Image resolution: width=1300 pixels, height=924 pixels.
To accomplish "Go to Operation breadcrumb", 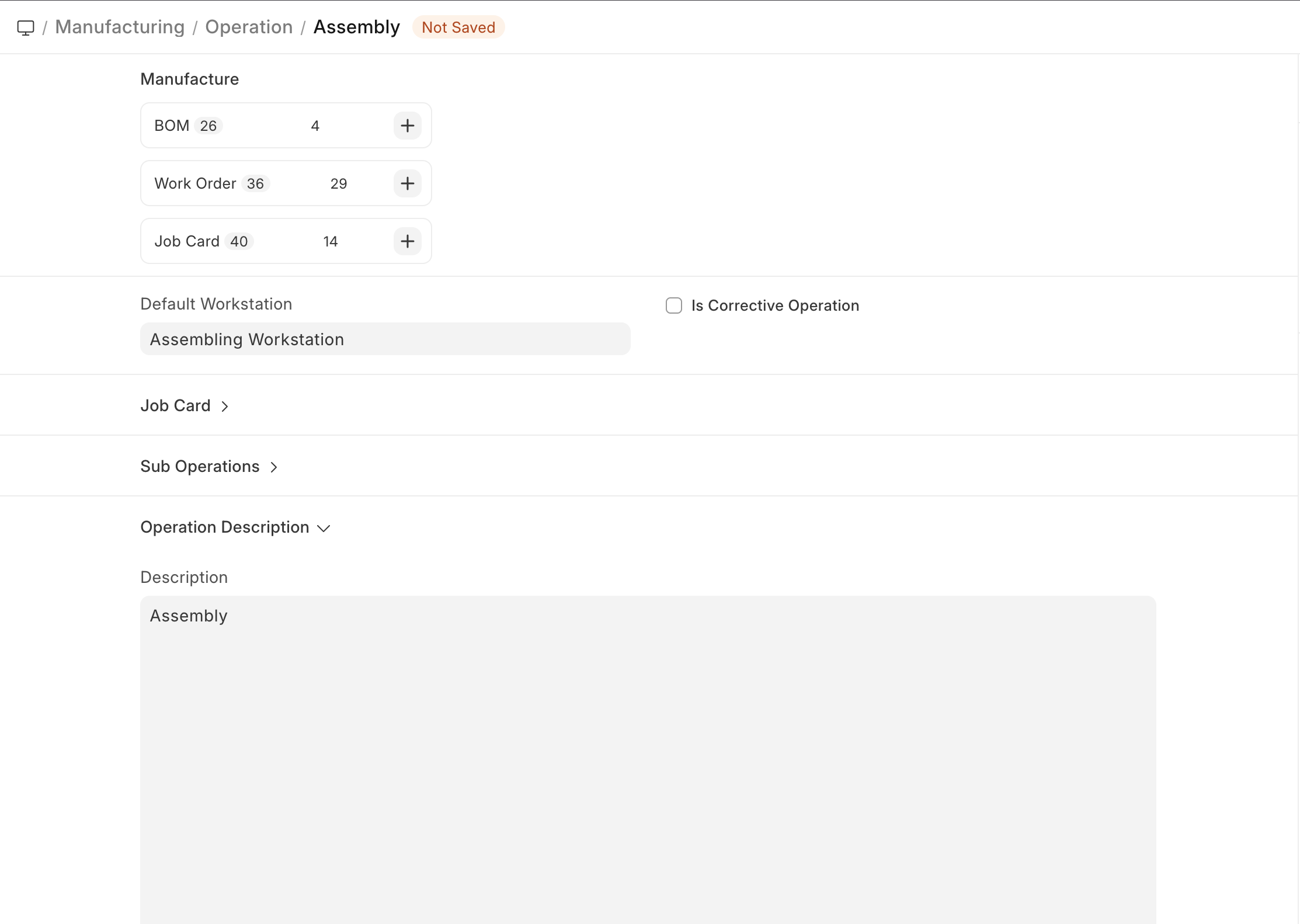I will (249, 27).
